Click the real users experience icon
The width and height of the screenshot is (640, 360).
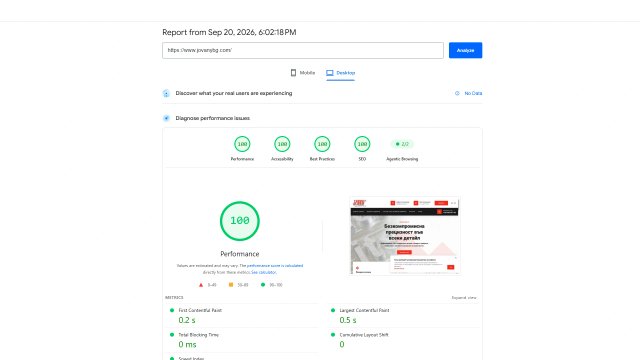click(166, 93)
